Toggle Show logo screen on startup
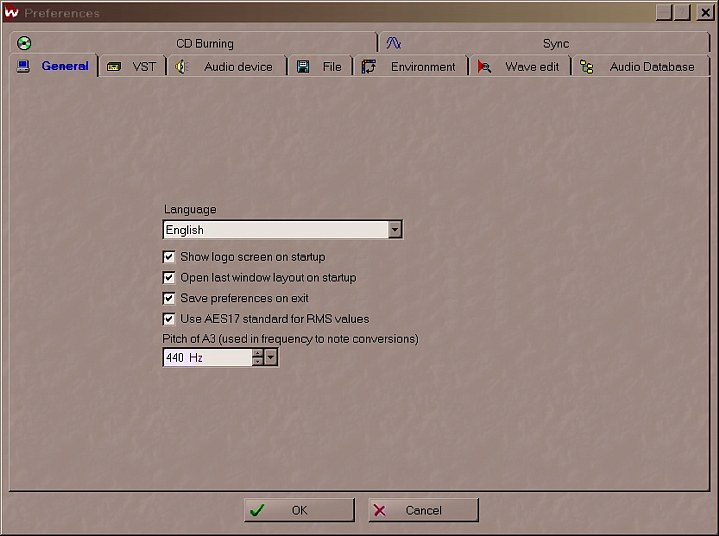The image size is (719, 536). point(169,256)
